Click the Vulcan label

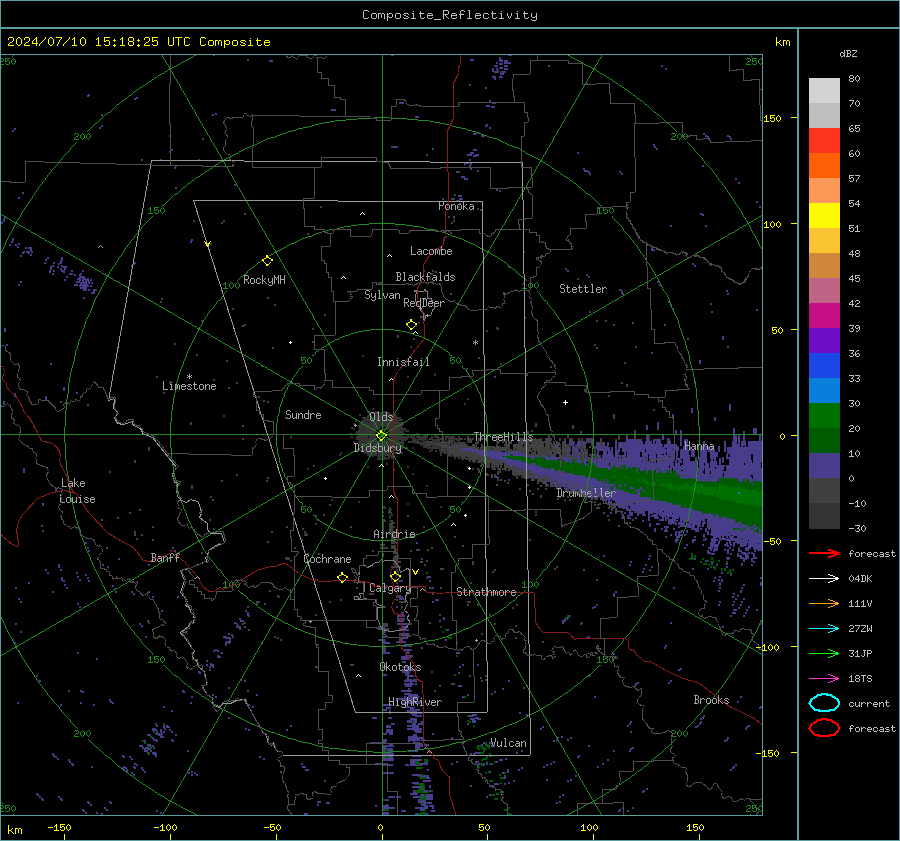(x=508, y=743)
